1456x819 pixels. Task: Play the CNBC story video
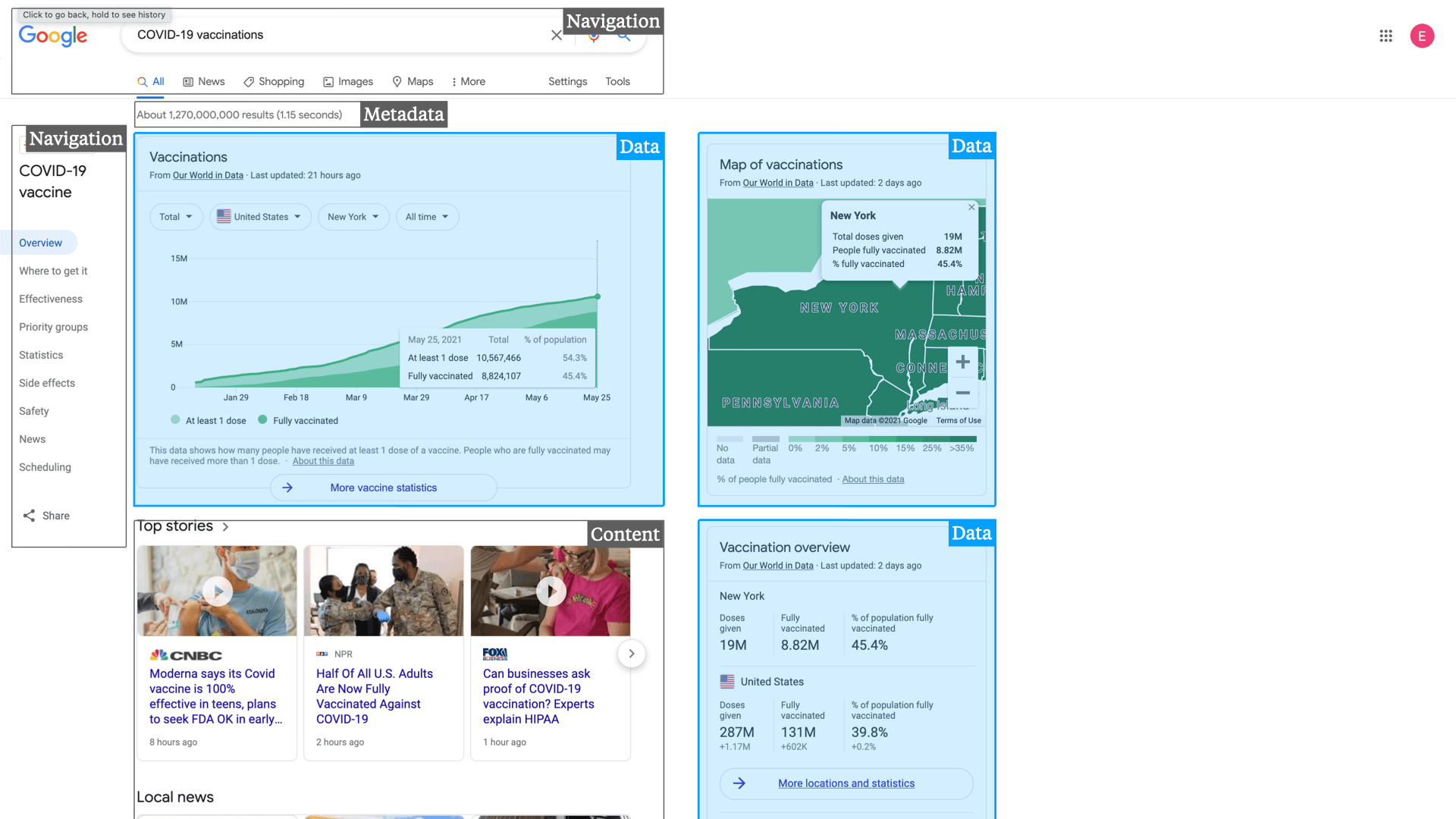pyautogui.click(x=218, y=591)
